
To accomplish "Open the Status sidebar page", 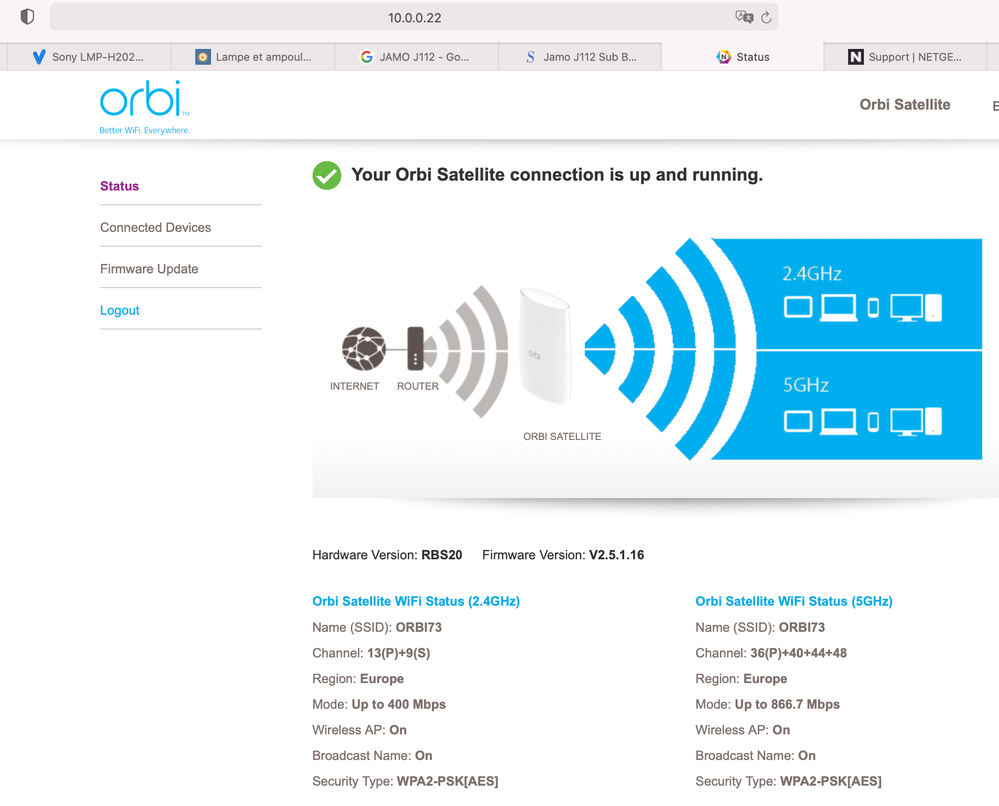I will coord(119,186).
